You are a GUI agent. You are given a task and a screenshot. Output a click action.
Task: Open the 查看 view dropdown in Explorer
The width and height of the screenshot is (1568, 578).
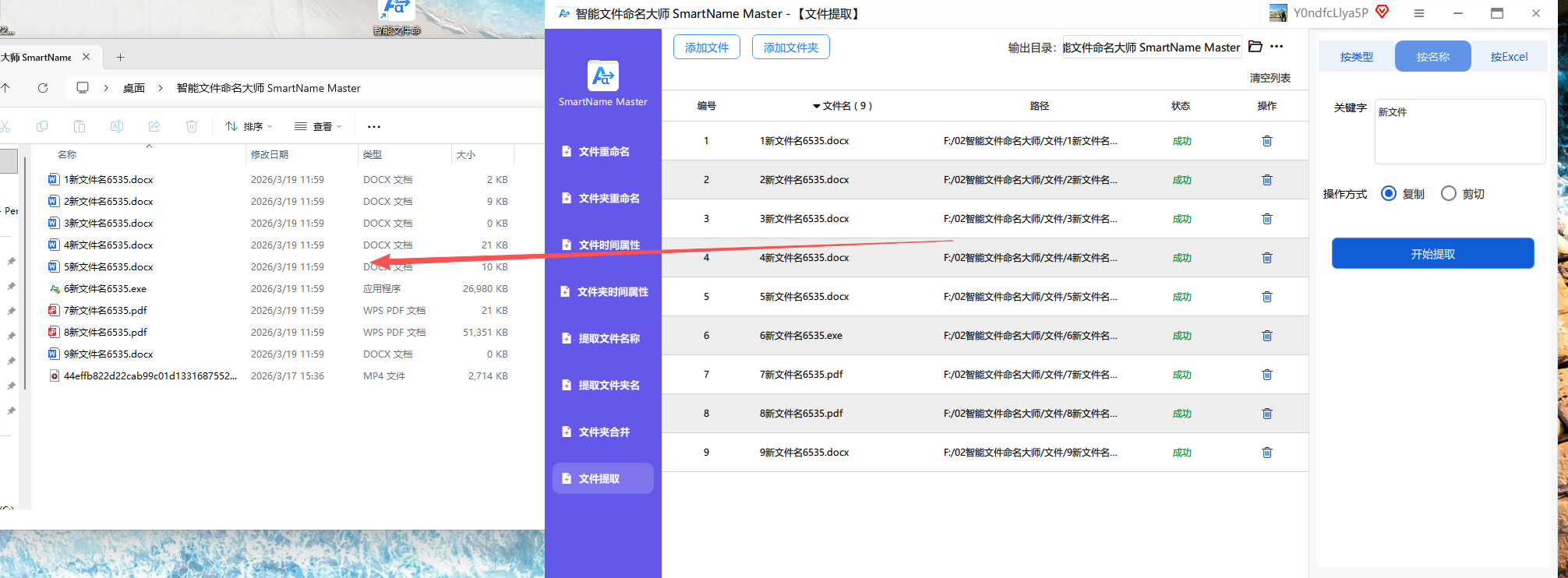point(318,126)
